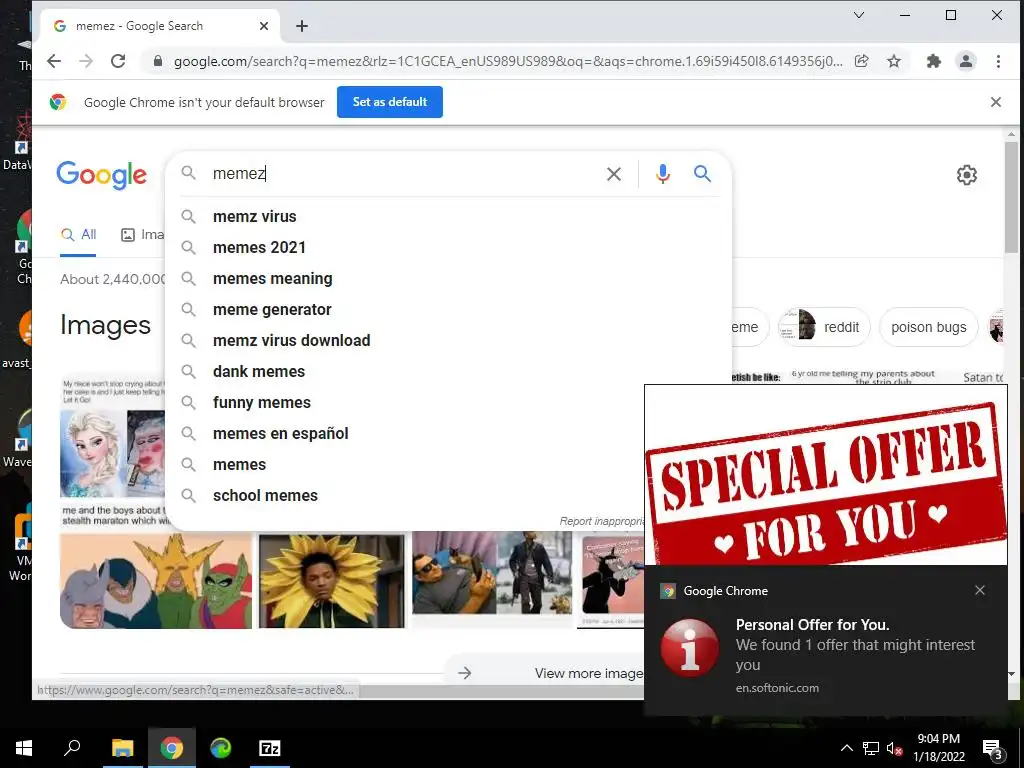Click the page vertical scrollbar thumb
1024x768 pixels.
1011,196
